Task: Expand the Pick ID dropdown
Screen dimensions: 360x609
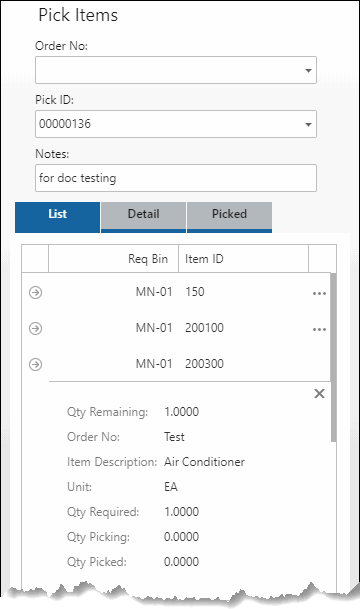Action: click(x=308, y=125)
